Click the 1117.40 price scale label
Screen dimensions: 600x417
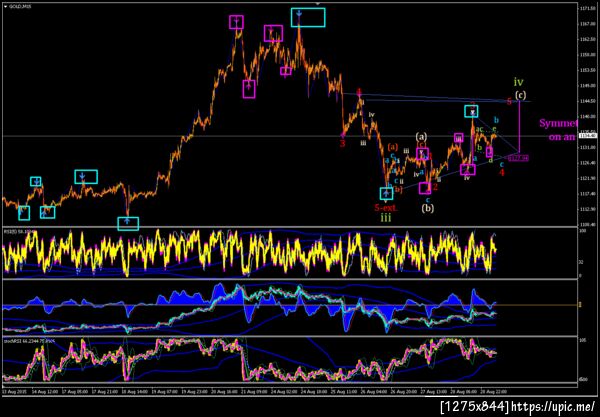point(588,194)
